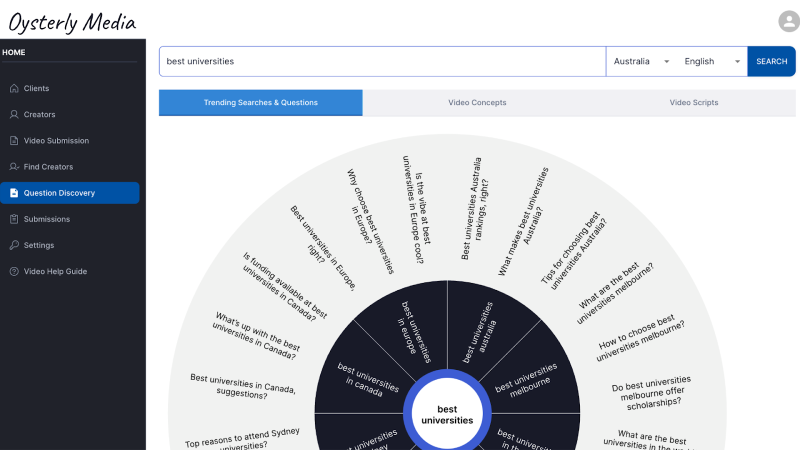Switch to the Video Scripts tab
The width and height of the screenshot is (800, 450).
(x=694, y=102)
